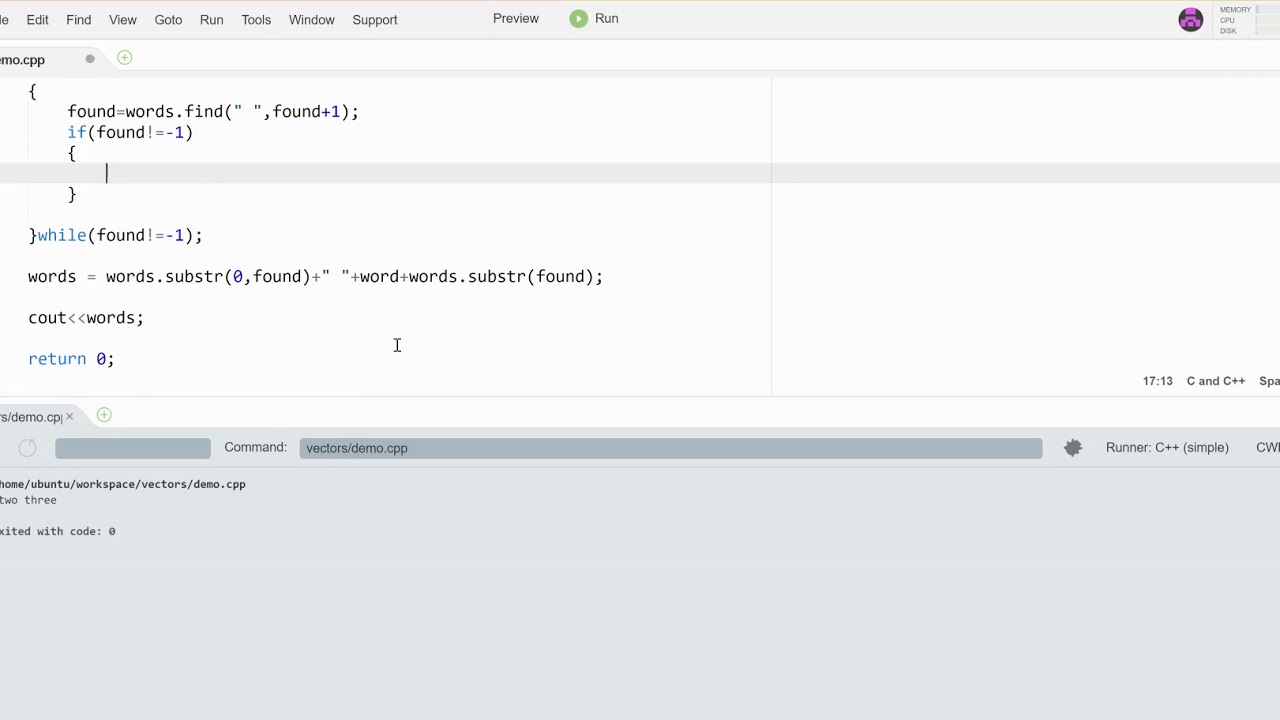The height and width of the screenshot is (720, 1280).
Task: Click the words.substr assignment code line
Action: 316,277
